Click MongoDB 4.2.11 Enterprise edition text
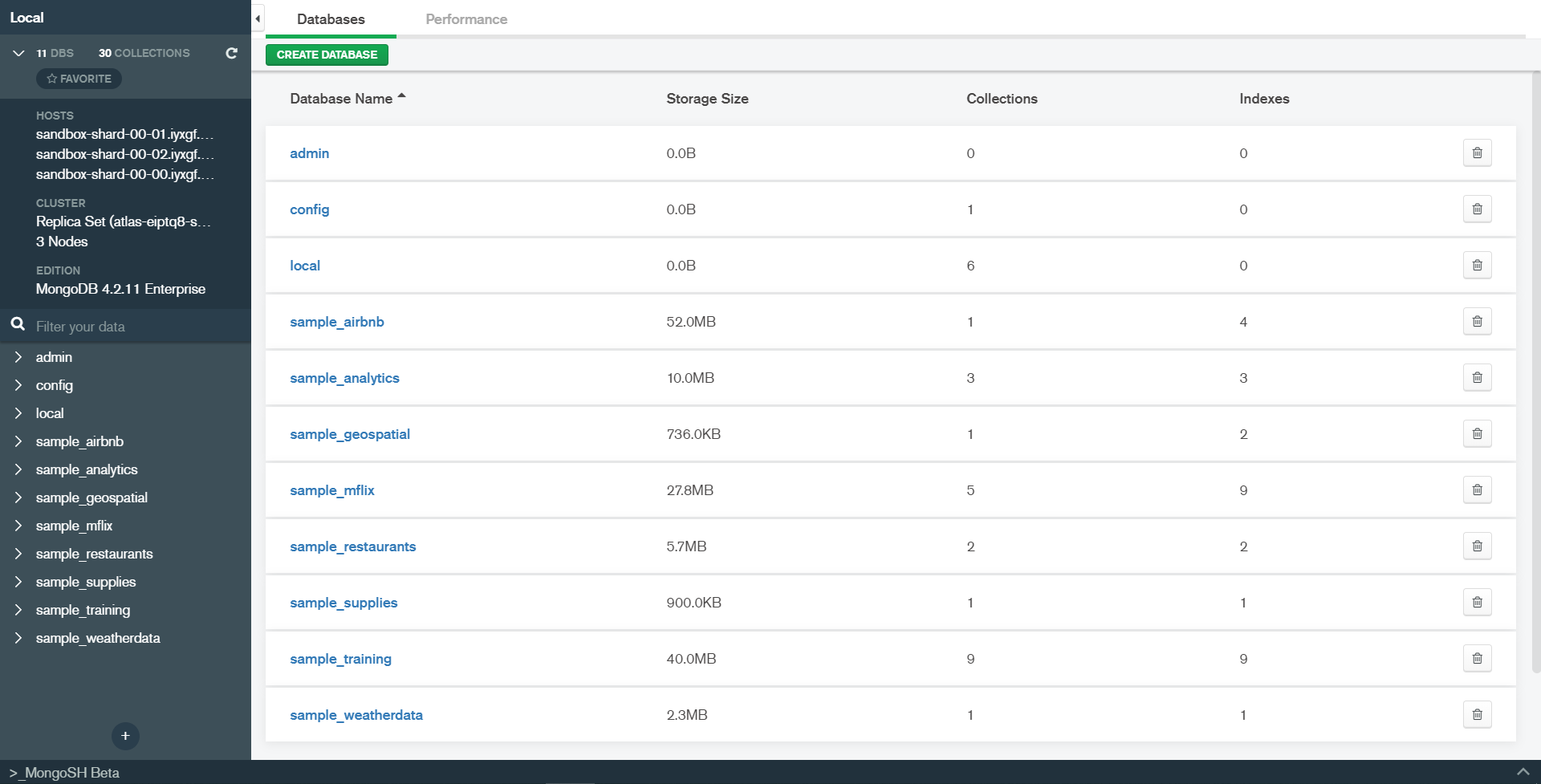The width and height of the screenshot is (1541, 784). [120, 289]
